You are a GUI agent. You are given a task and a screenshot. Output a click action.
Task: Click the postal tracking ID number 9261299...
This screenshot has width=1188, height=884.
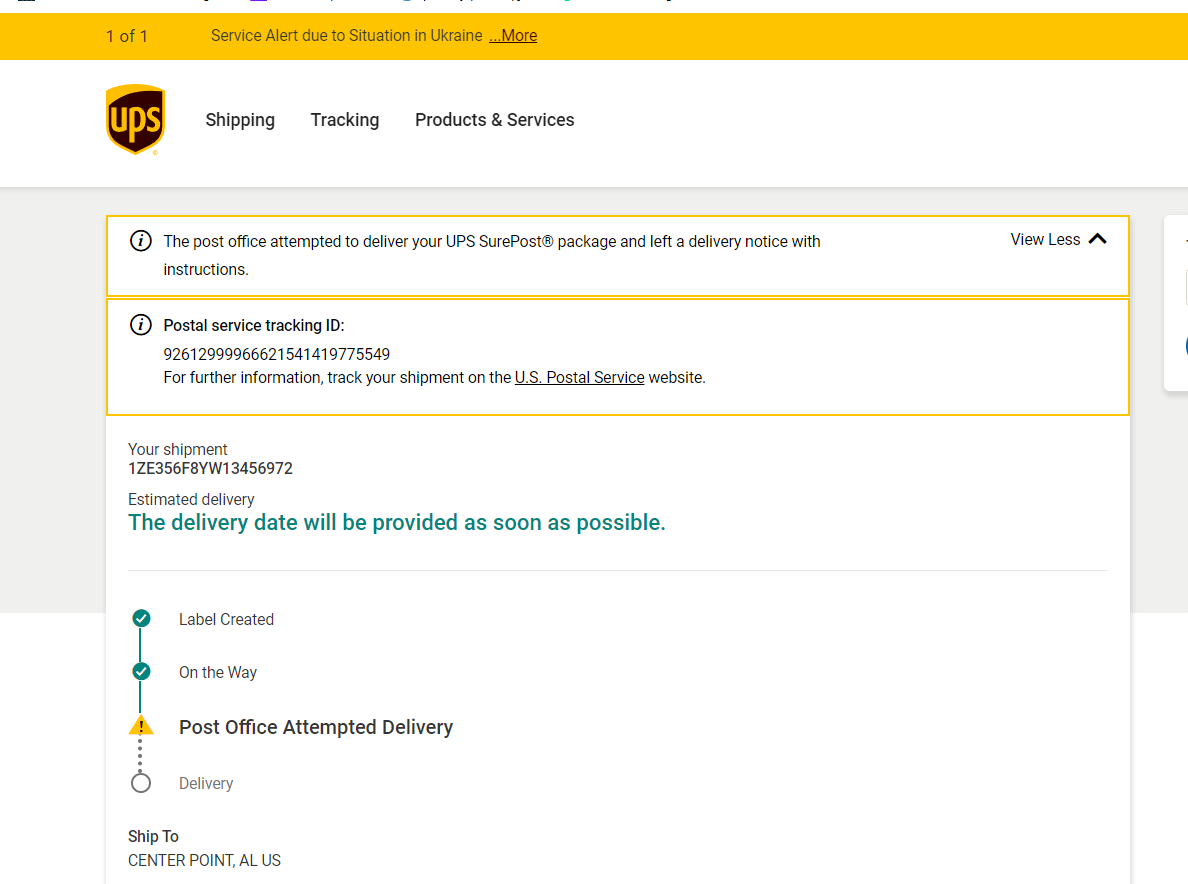tap(277, 354)
